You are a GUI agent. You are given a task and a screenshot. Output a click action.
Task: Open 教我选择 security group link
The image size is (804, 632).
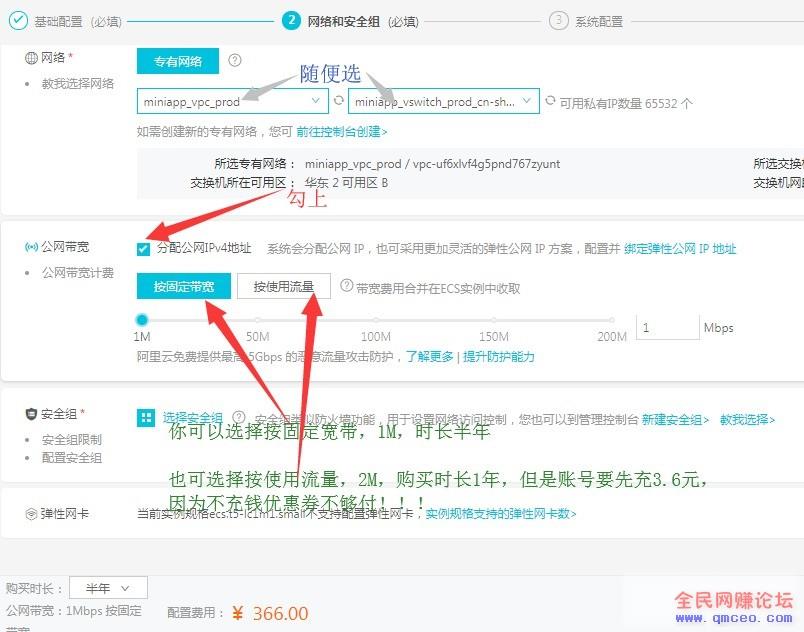coord(747,420)
